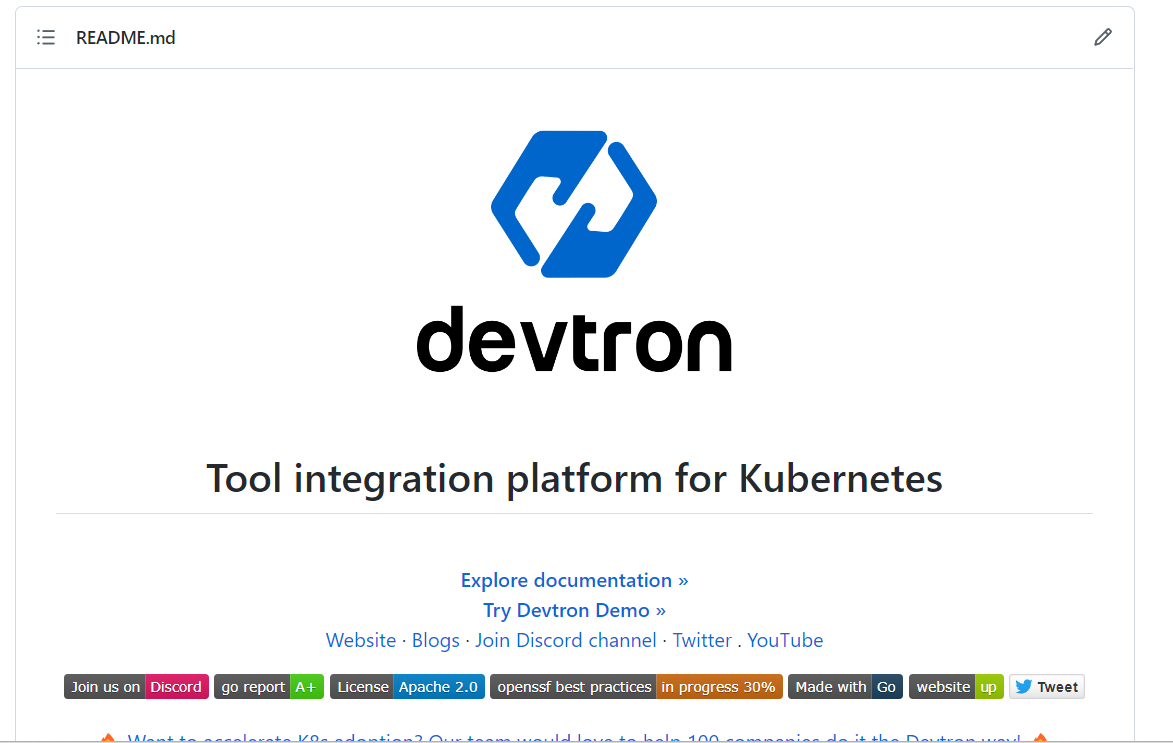Click the Made with Go badge
The height and width of the screenshot is (743, 1173).
tap(845, 687)
